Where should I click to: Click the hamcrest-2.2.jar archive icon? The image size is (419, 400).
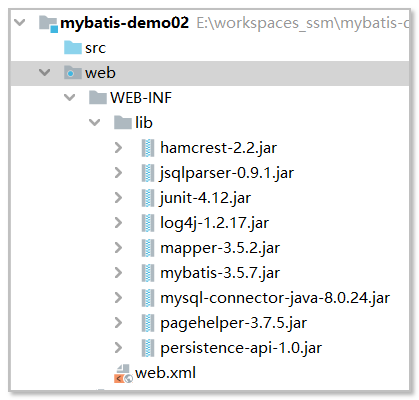pyautogui.click(x=148, y=148)
